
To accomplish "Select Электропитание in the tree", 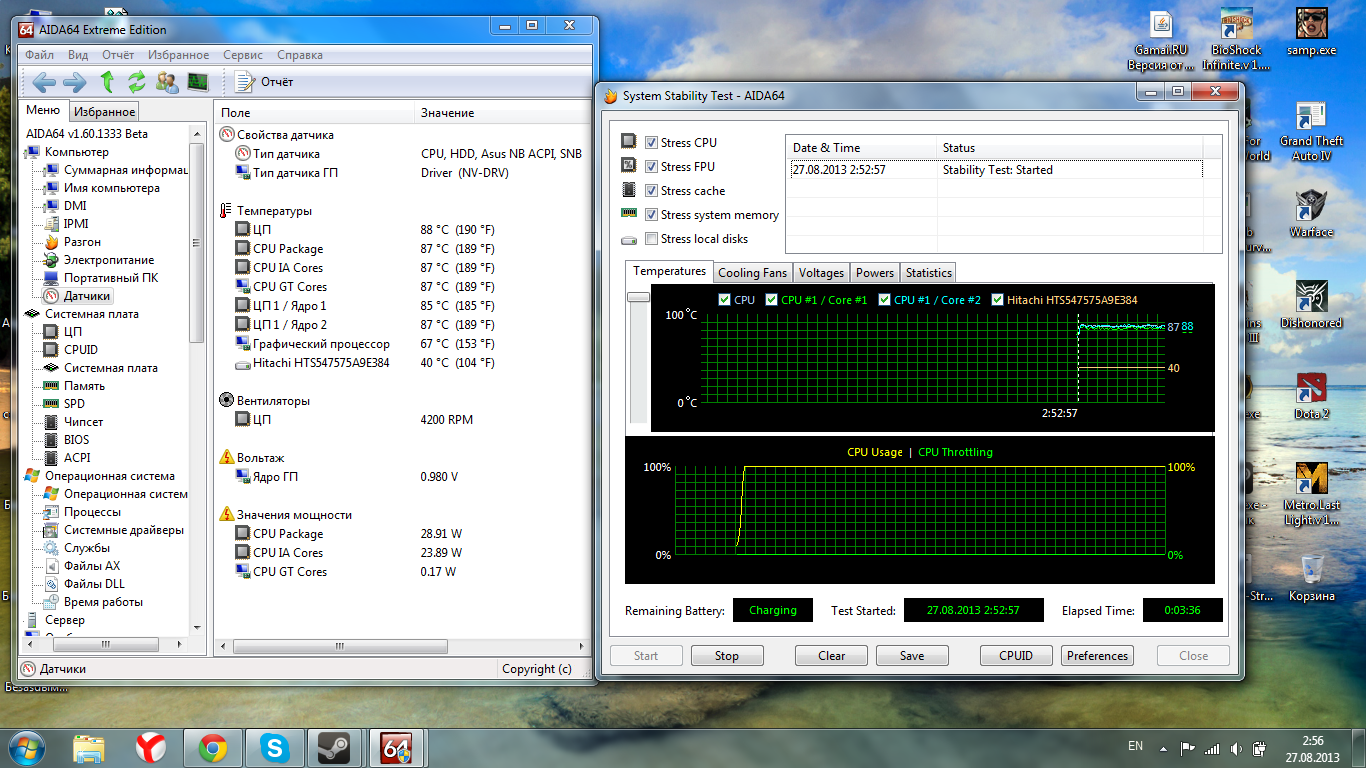I will 109,260.
